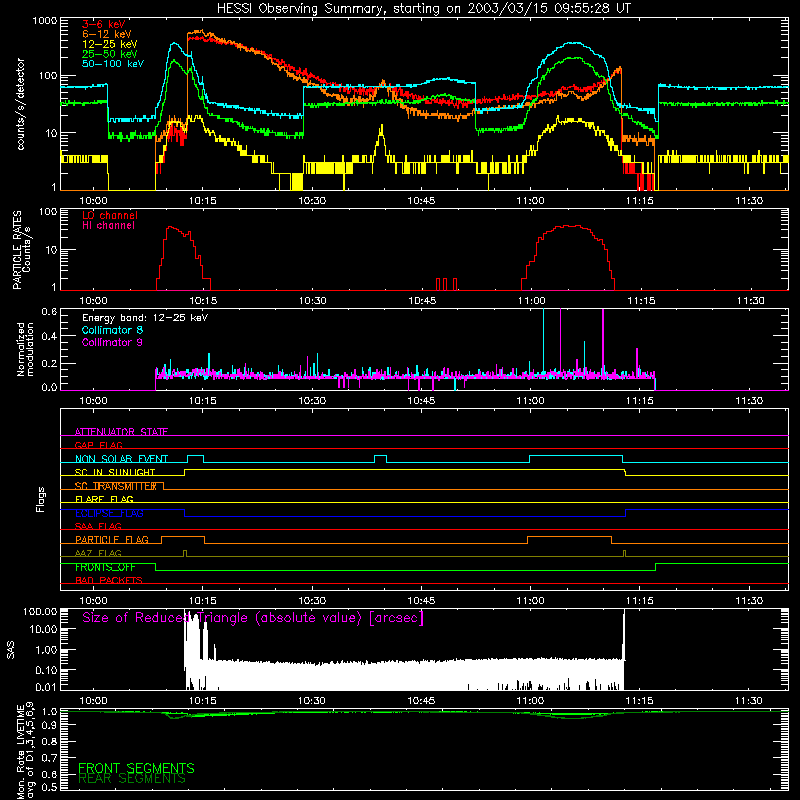Viewport: 800px width, 800px height.
Task: Select the NON_SOLAR_EVENT flag label
Action: click(121, 459)
